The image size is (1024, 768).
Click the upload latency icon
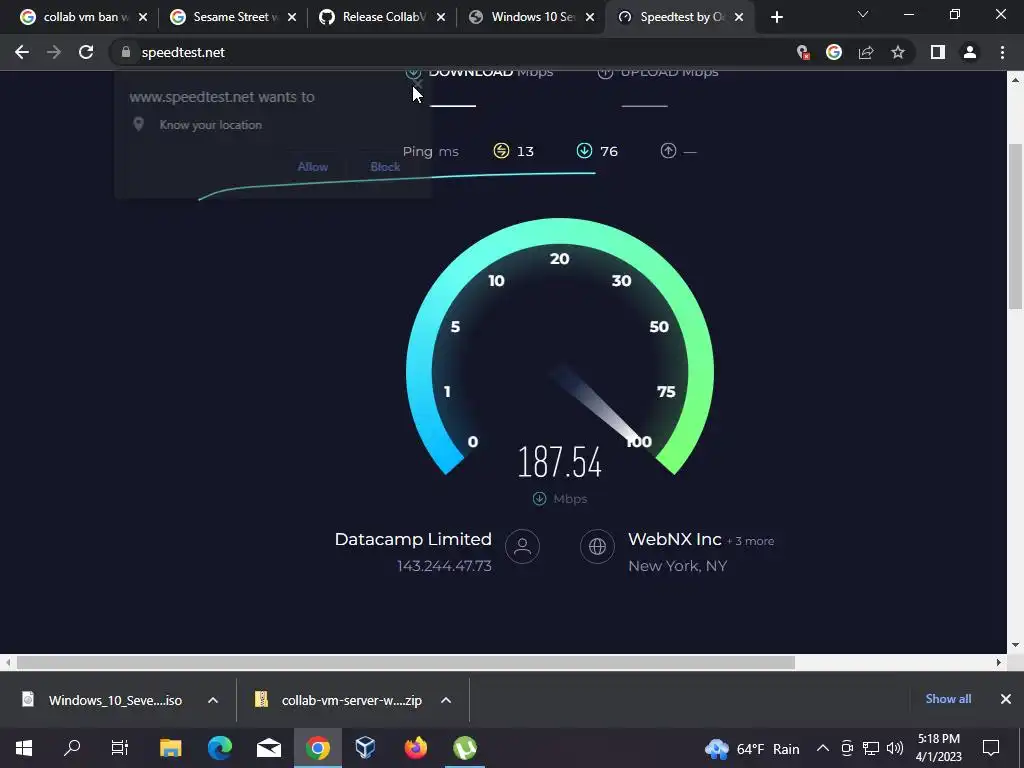(x=668, y=151)
